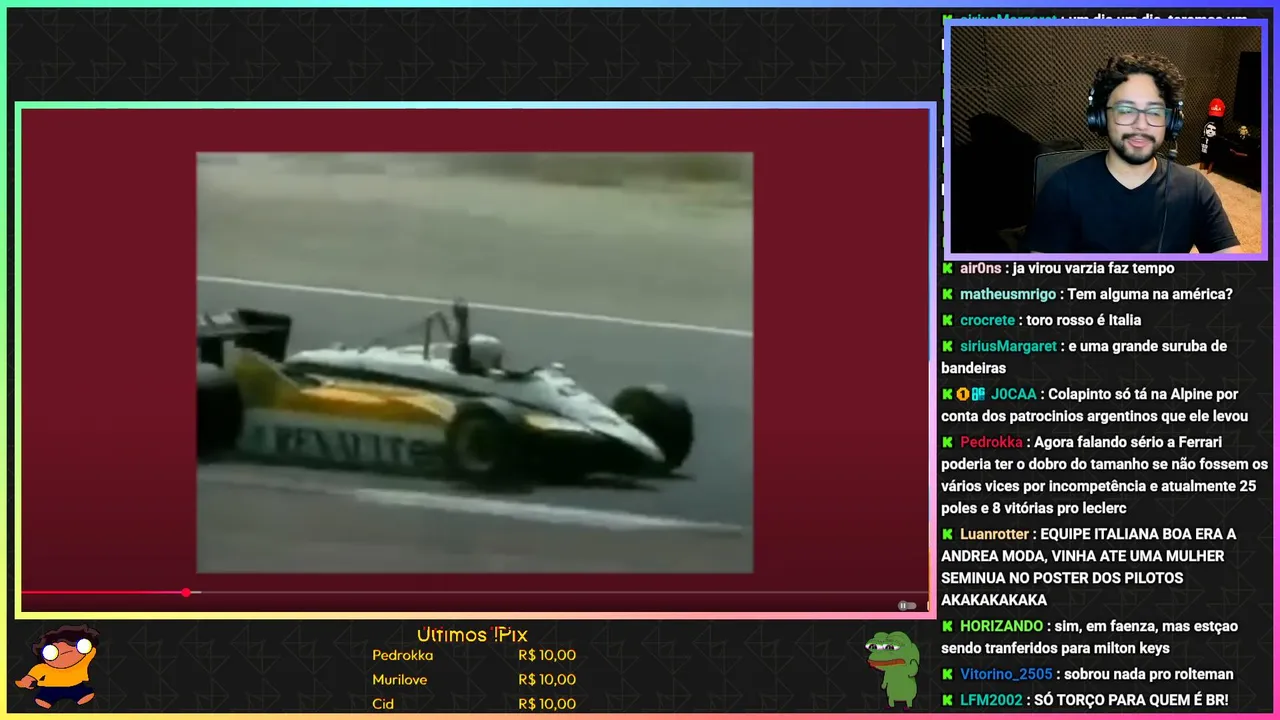The image size is (1280, 720).
Task: Click Cid in the Pix donation list
Action: [383, 703]
